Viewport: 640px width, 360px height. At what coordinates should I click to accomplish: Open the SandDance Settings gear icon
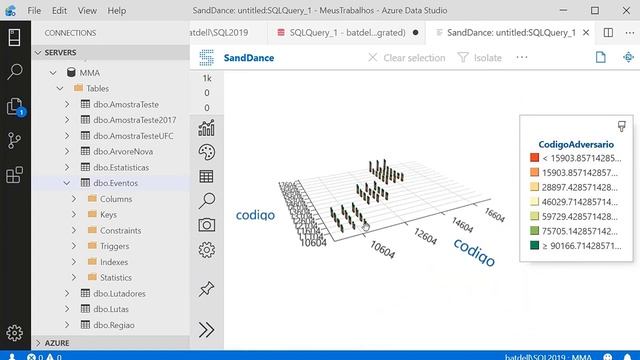[207, 249]
